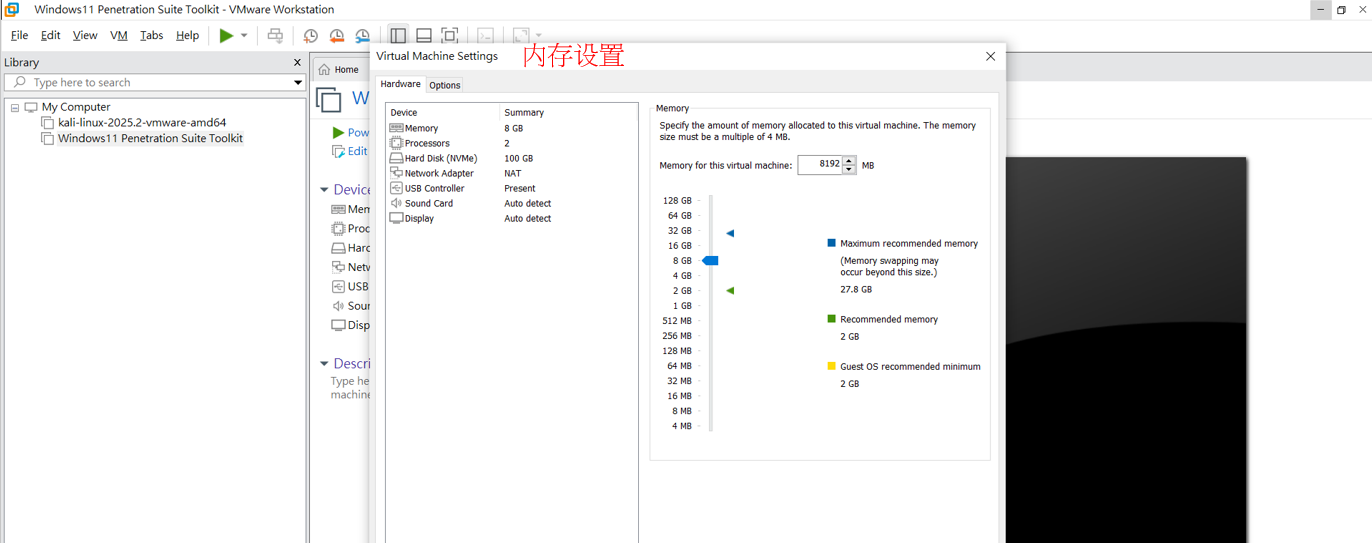Select the Sound Card device row
The width and height of the screenshot is (1372, 543).
point(511,203)
